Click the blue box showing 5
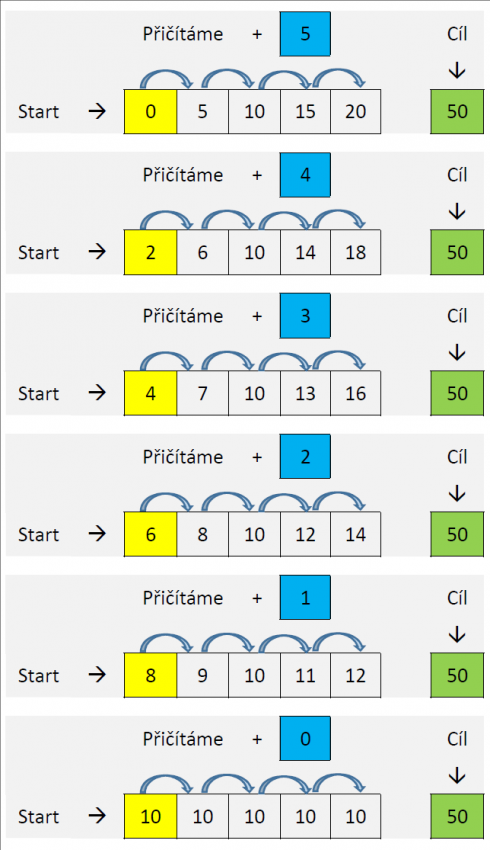 click(305, 34)
